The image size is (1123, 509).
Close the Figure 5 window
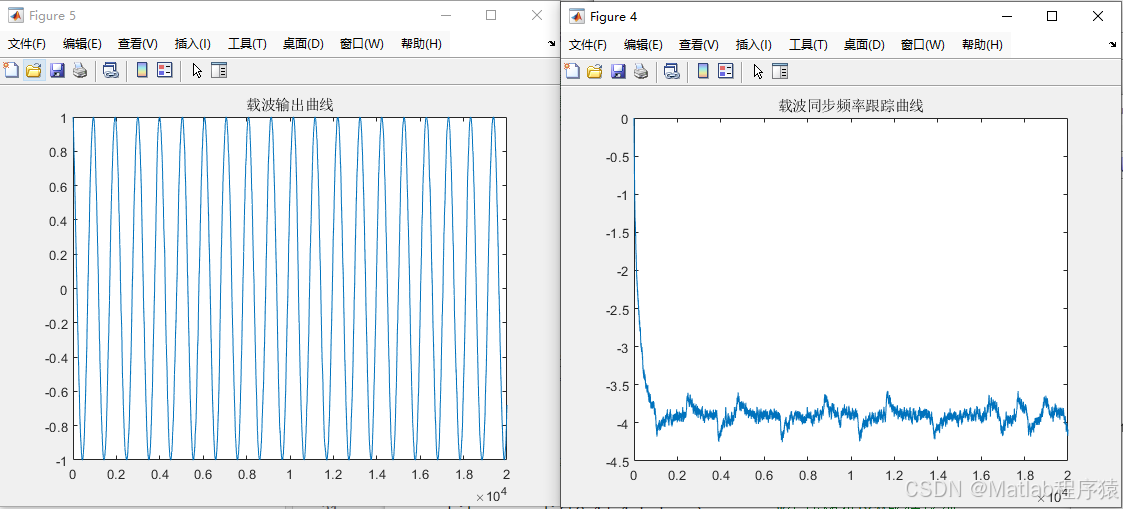tap(536, 15)
